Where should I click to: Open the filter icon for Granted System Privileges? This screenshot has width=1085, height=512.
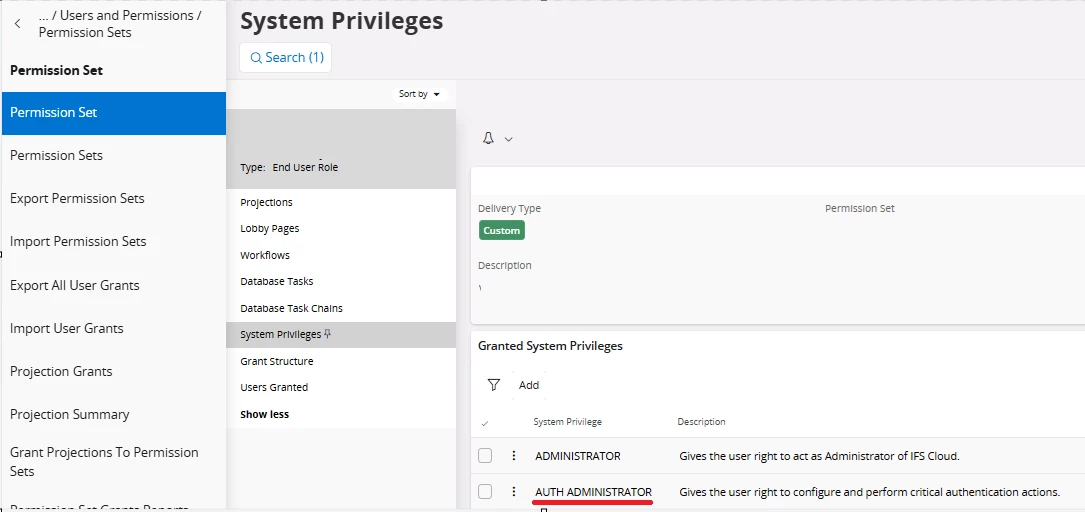click(x=493, y=385)
